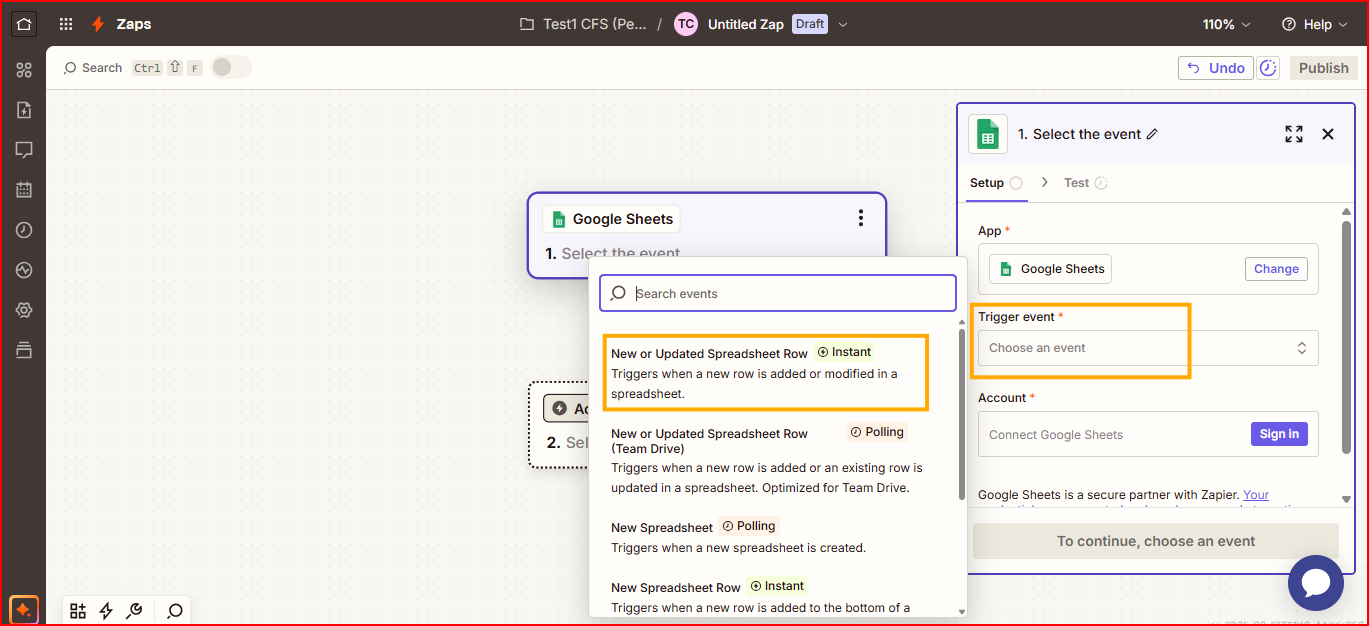1369x626 pixels.
Task: Open the chat support bubble
Action: coord(1315,583)
